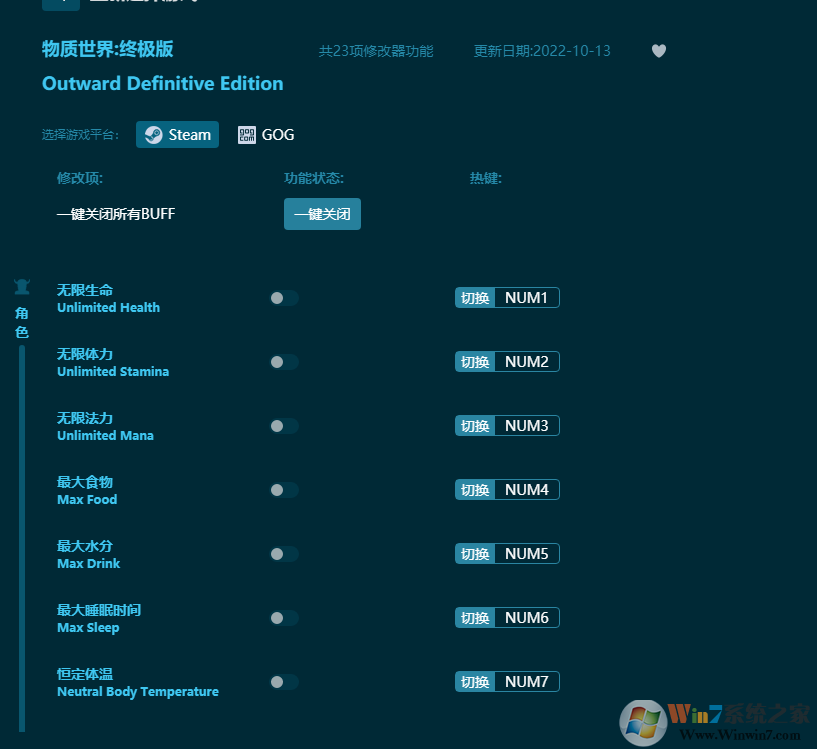Click the 切换 button for NUM4

475,490
